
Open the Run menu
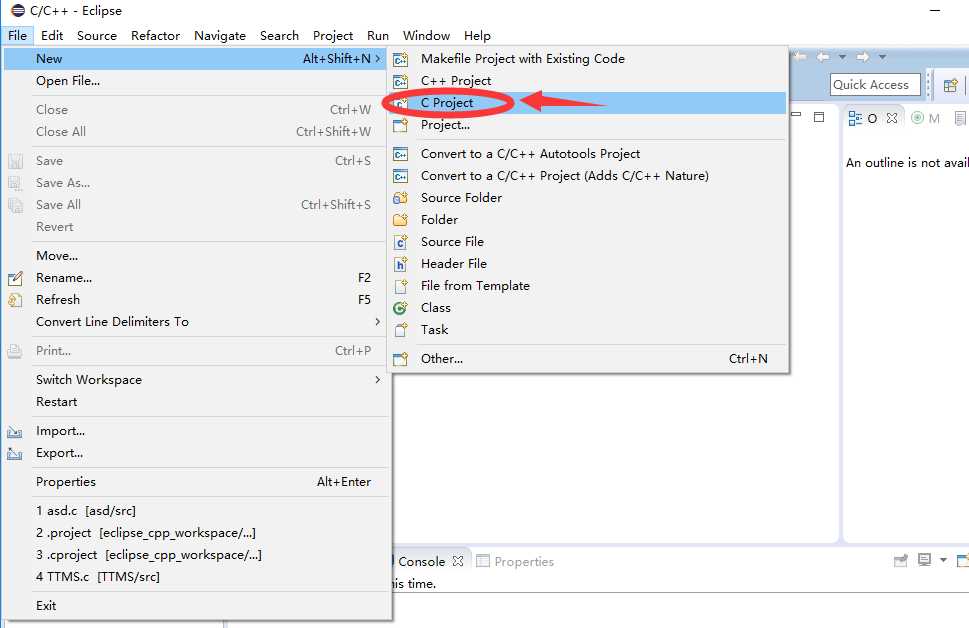coord(378,36)
